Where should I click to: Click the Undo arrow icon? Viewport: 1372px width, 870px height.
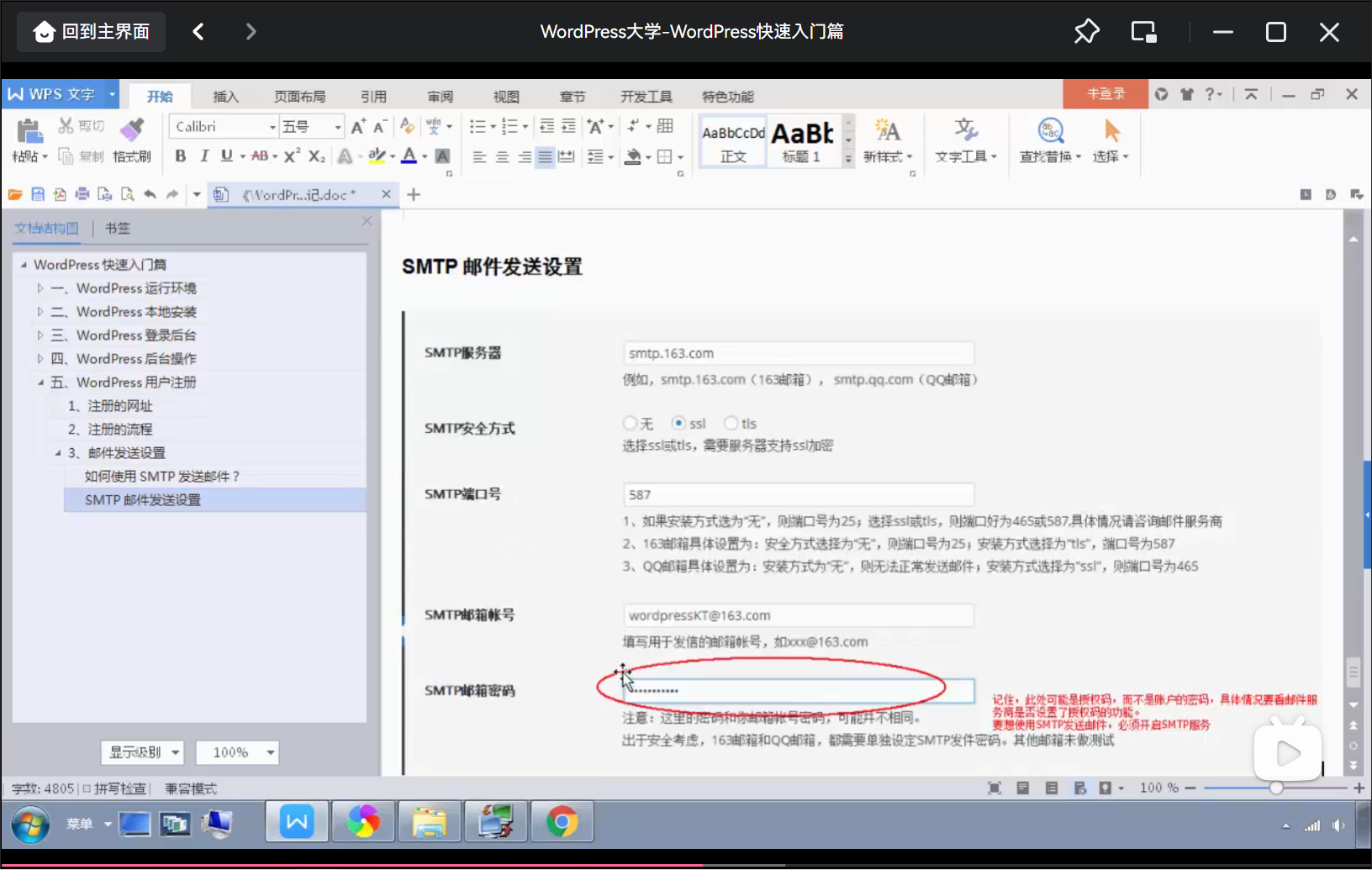tap(150, 194)
